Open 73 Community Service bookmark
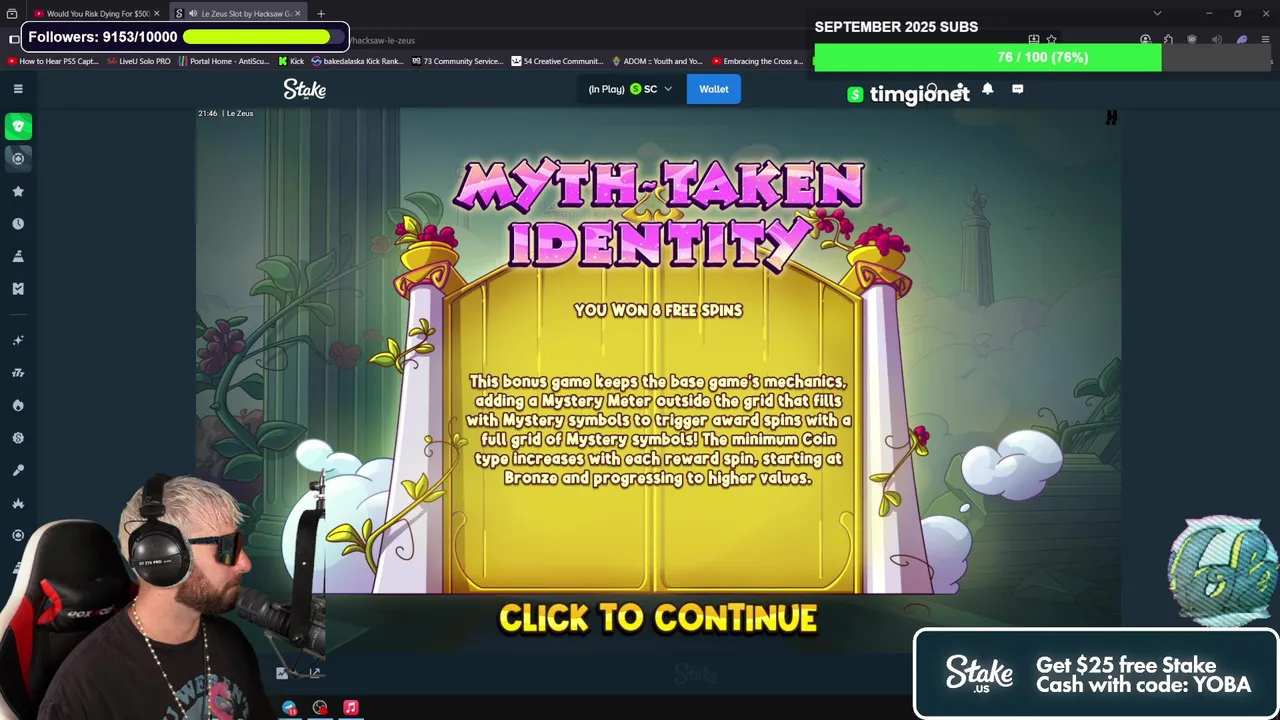 [456, 61]
